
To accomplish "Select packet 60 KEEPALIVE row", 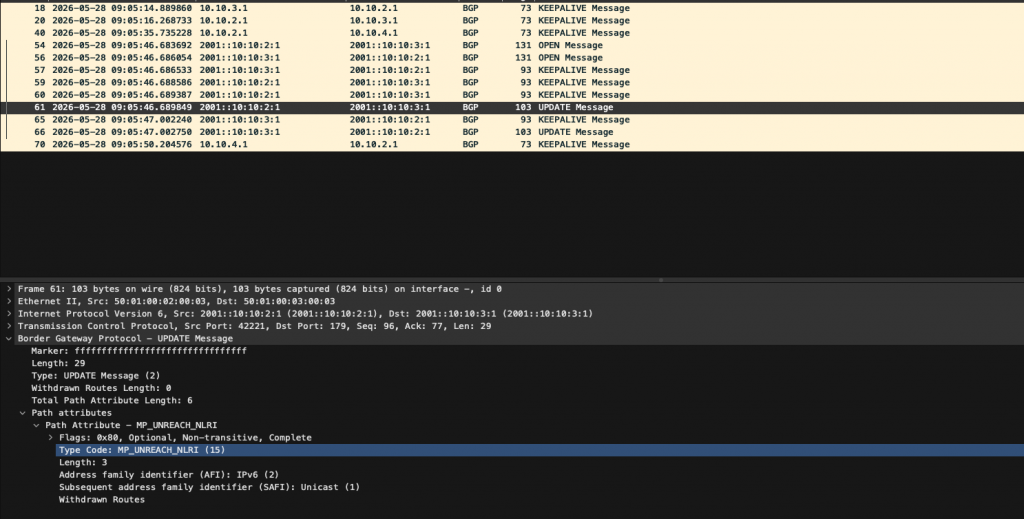I will (512, 95).
